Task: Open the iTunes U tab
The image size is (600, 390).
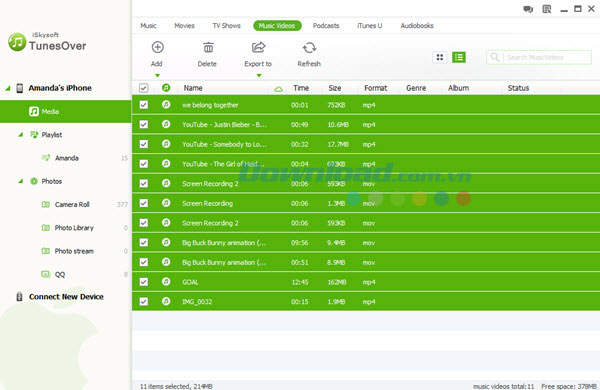Action: pos(370,26)
